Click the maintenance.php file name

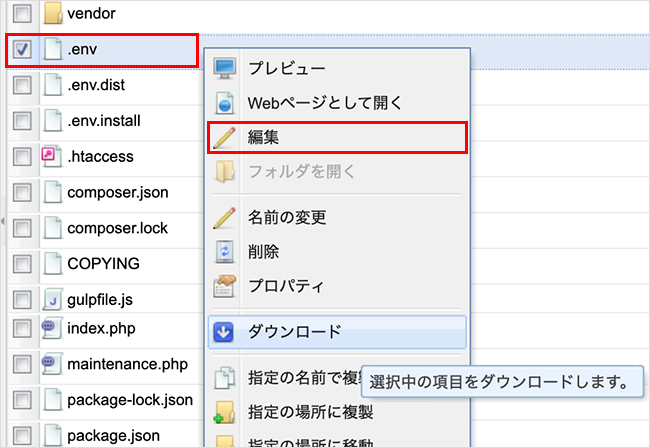tap(127, 365)
